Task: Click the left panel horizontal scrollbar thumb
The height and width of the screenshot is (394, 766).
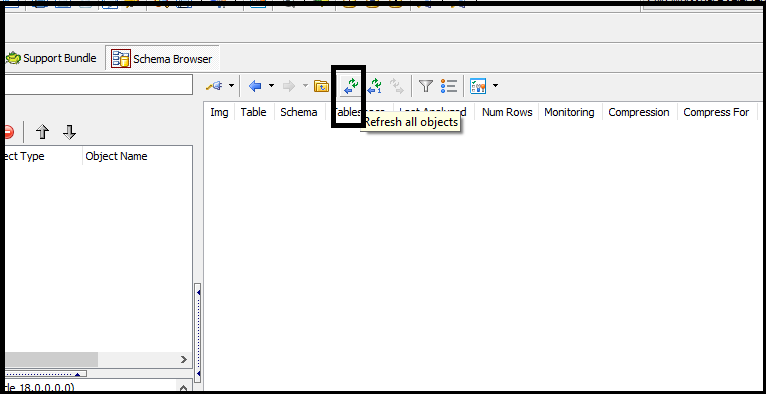Action: [x=51, y=360]
